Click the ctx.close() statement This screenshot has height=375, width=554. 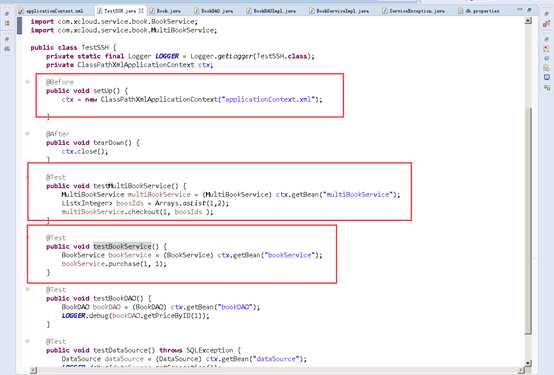[85, 151]
